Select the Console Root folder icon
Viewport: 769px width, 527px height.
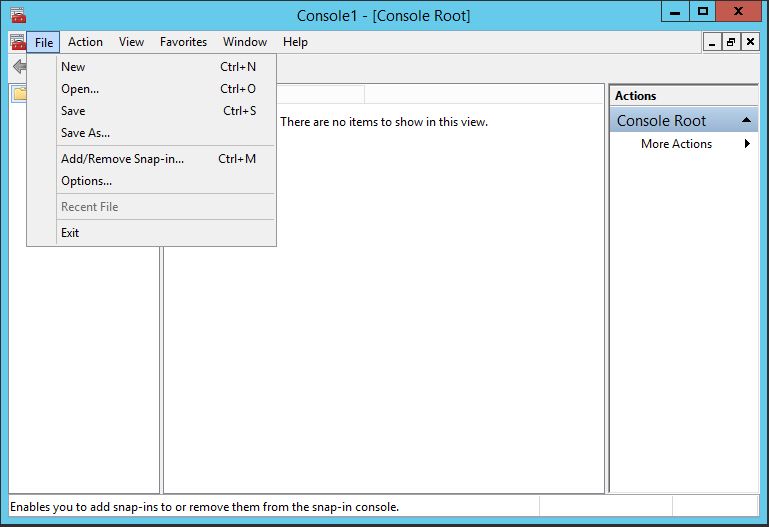coord(19,94)
